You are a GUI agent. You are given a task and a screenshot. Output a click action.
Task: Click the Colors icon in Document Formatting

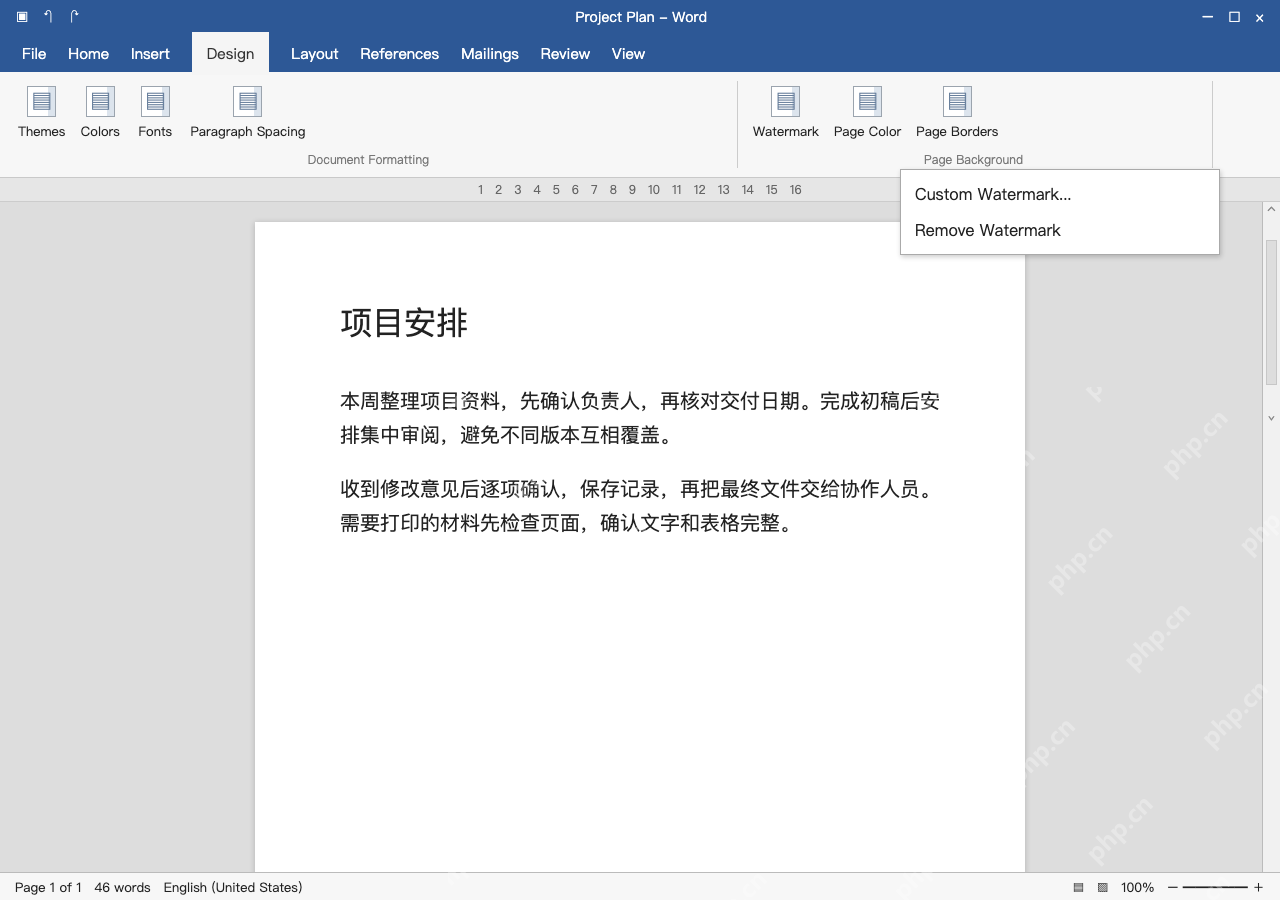click(100, 102)
